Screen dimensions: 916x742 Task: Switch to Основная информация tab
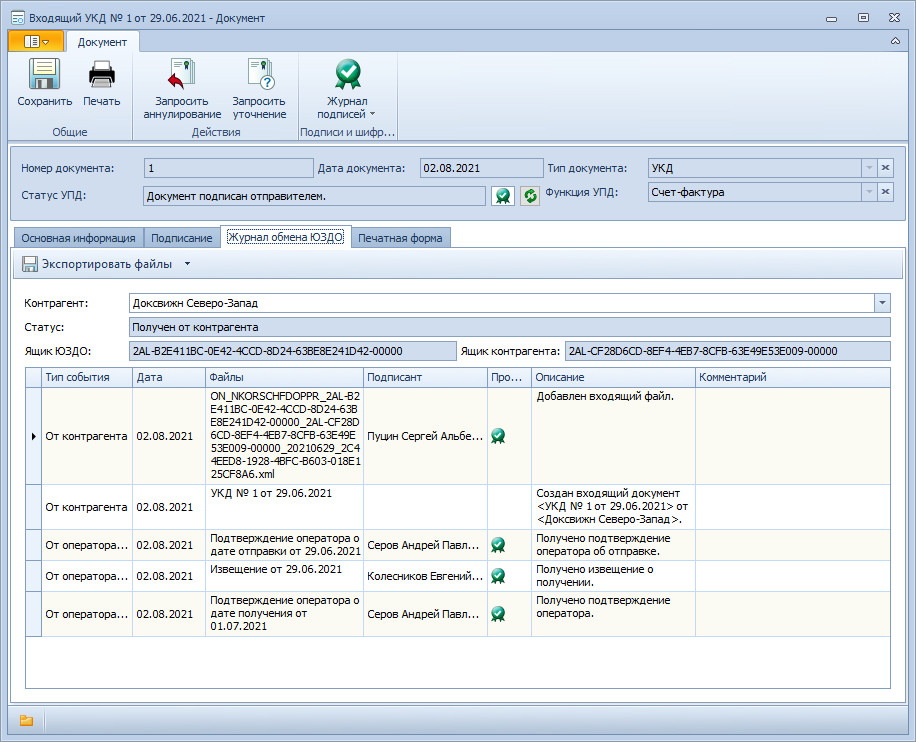[79, 238]
